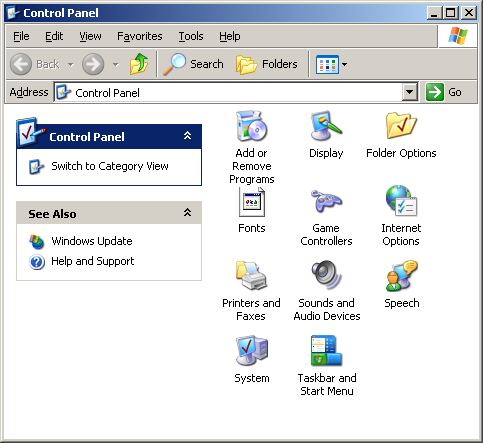Screen dimensions: 483x443
Task: Open Add or Remove Programs icon
Action: pyautogui.click(x=252, y=127)
